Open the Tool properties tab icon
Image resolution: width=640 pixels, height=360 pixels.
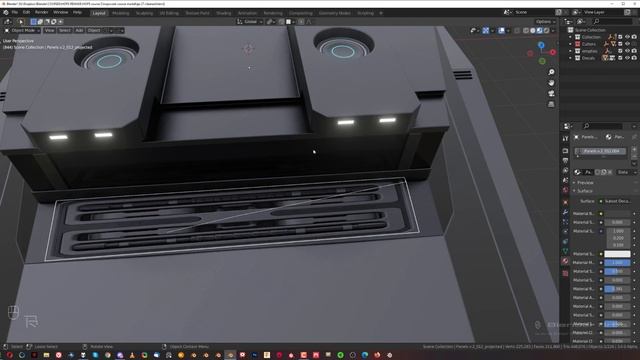[x=565, y=139]
